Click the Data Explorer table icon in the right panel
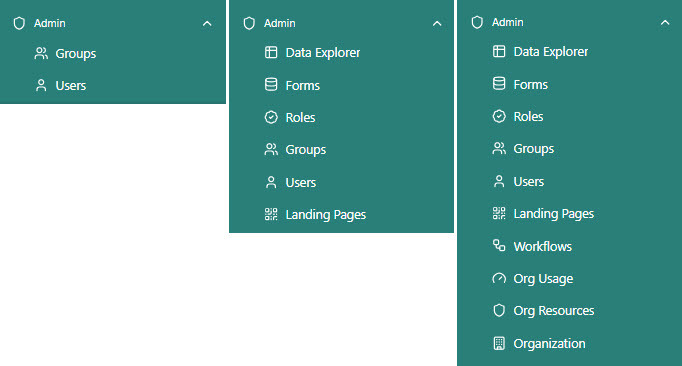This screenshot has width=682, height=366. click(x=499, y=51)
